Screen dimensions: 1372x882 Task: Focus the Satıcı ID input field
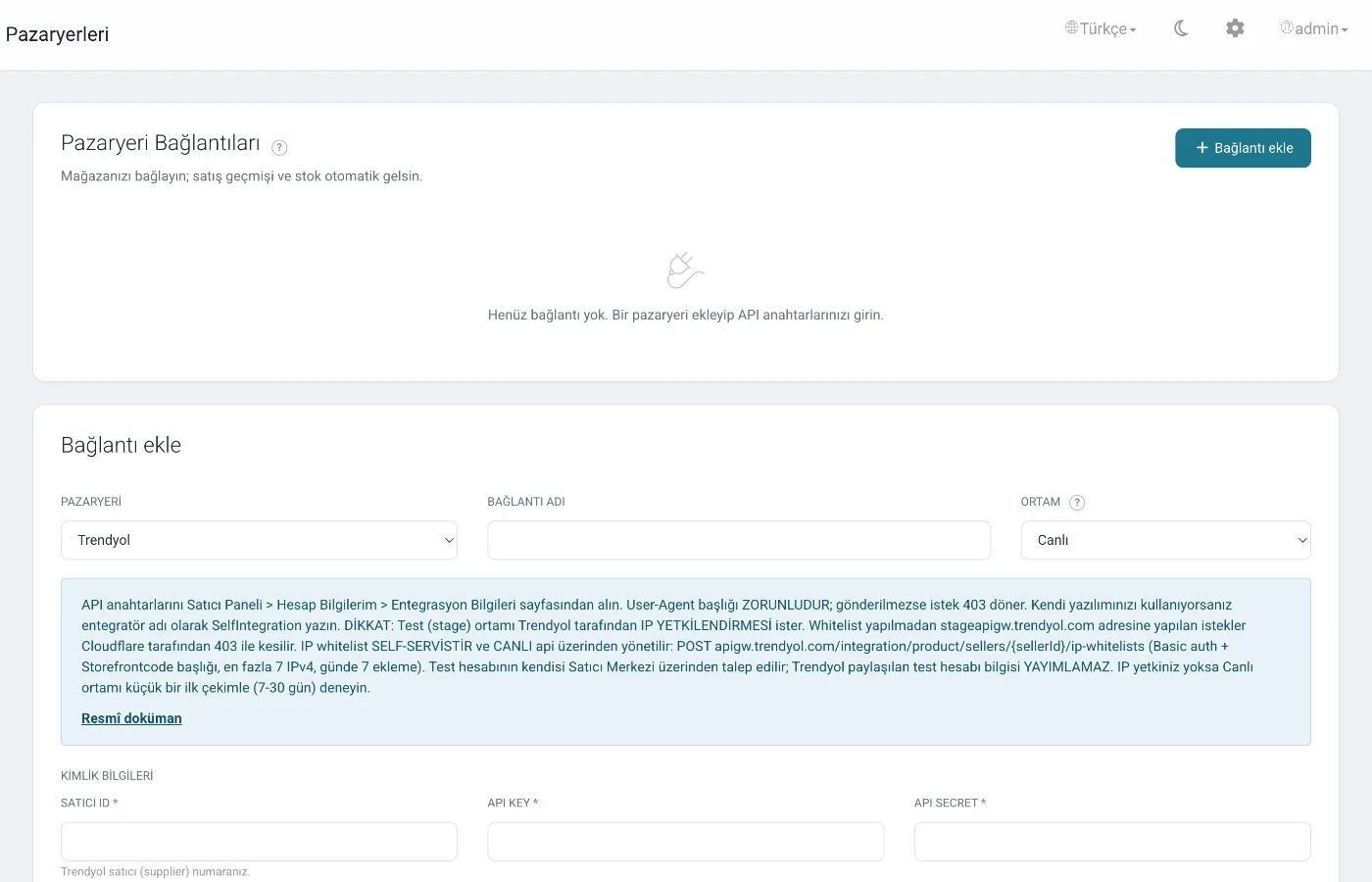point(259,842)
